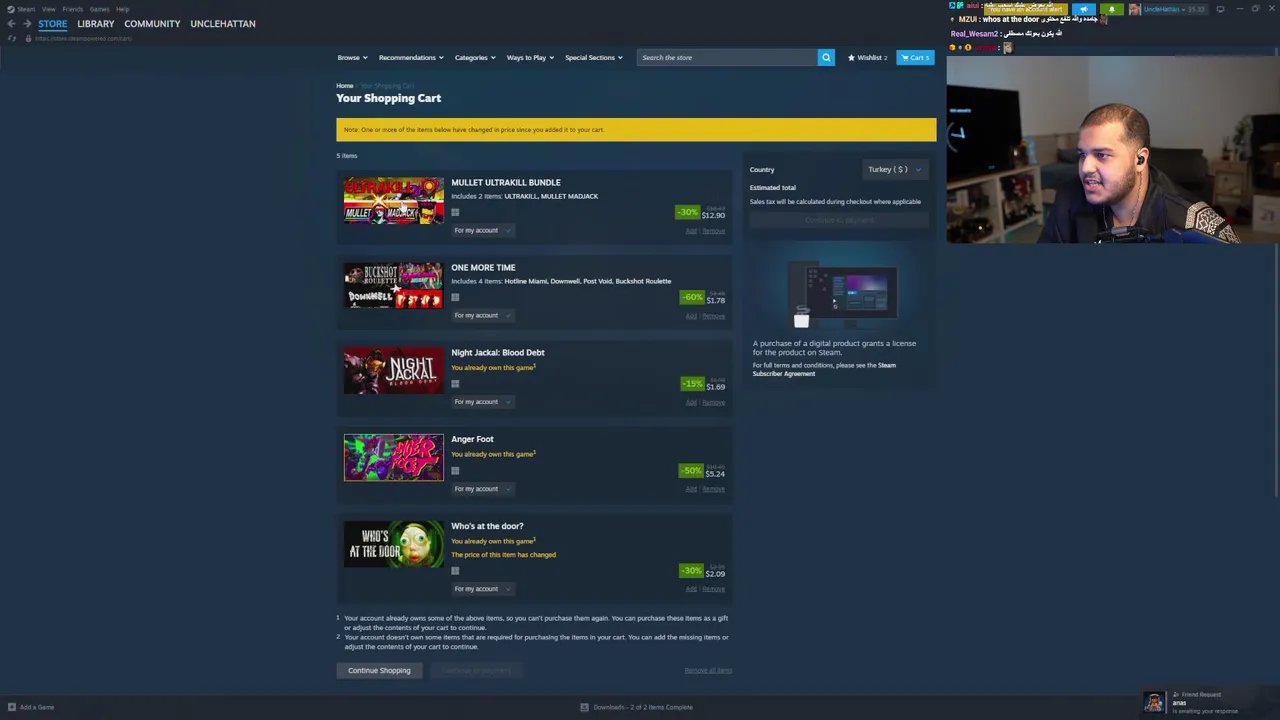
Task: Click the Downloads icon in bottom bar
Action: (x=584, y=707)
